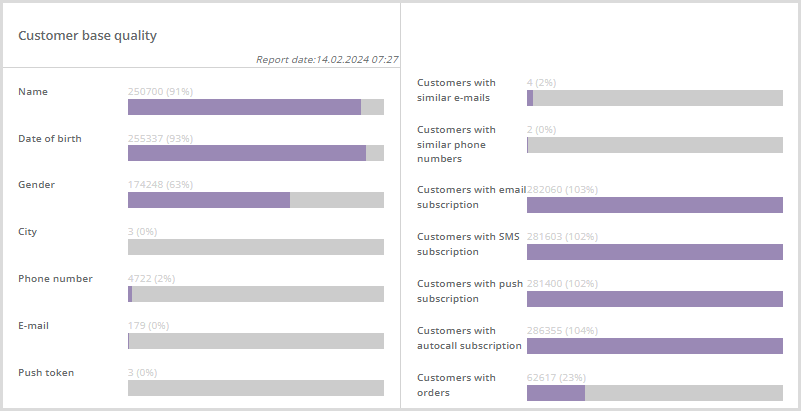Image resolution: width=801 pixels, height=411 pixels.
Task: Click the SMS subscription progress bar
Action: coord(654,252)
